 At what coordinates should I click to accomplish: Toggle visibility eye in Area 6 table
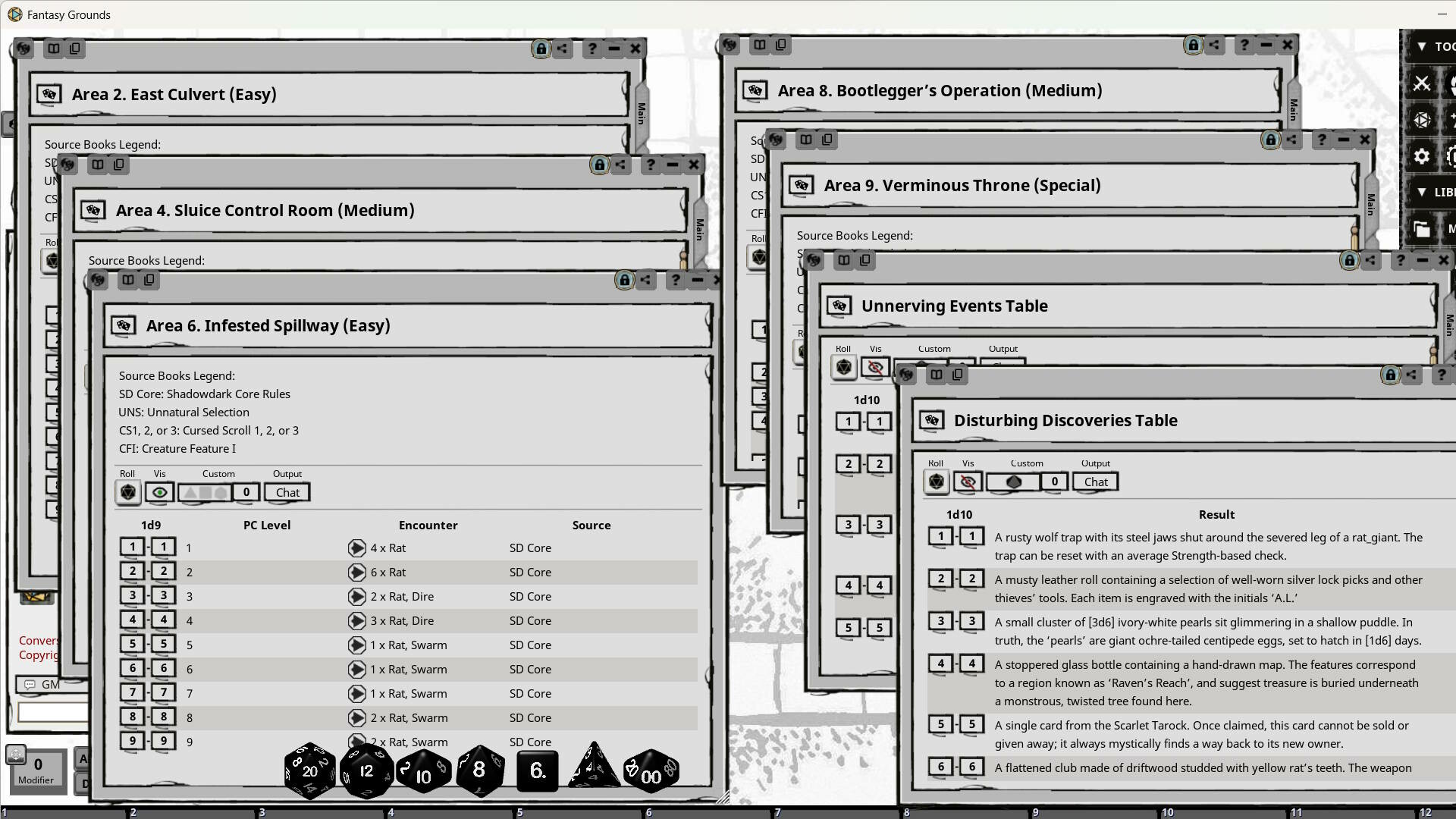pyautogui.click(x=159, y=491)
